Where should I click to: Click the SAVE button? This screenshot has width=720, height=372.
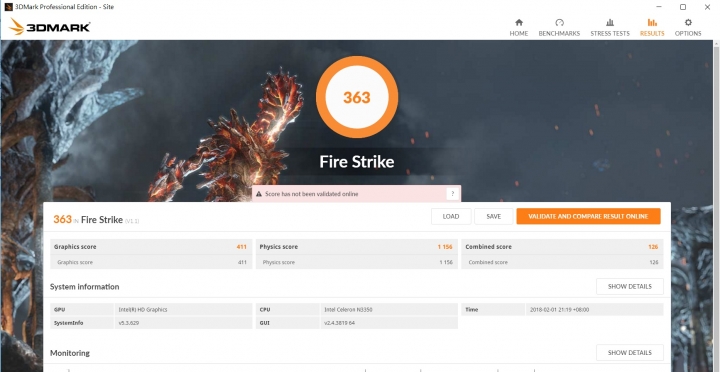494,216
